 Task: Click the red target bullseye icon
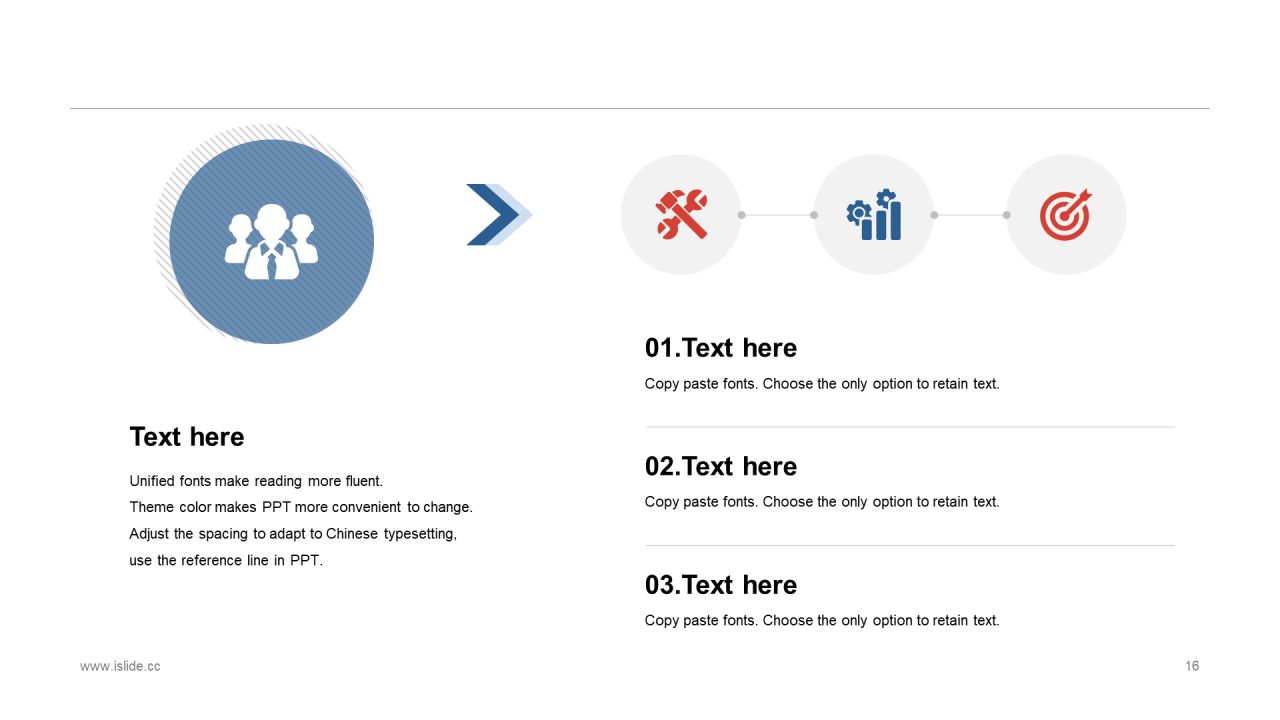(1066, 214)
